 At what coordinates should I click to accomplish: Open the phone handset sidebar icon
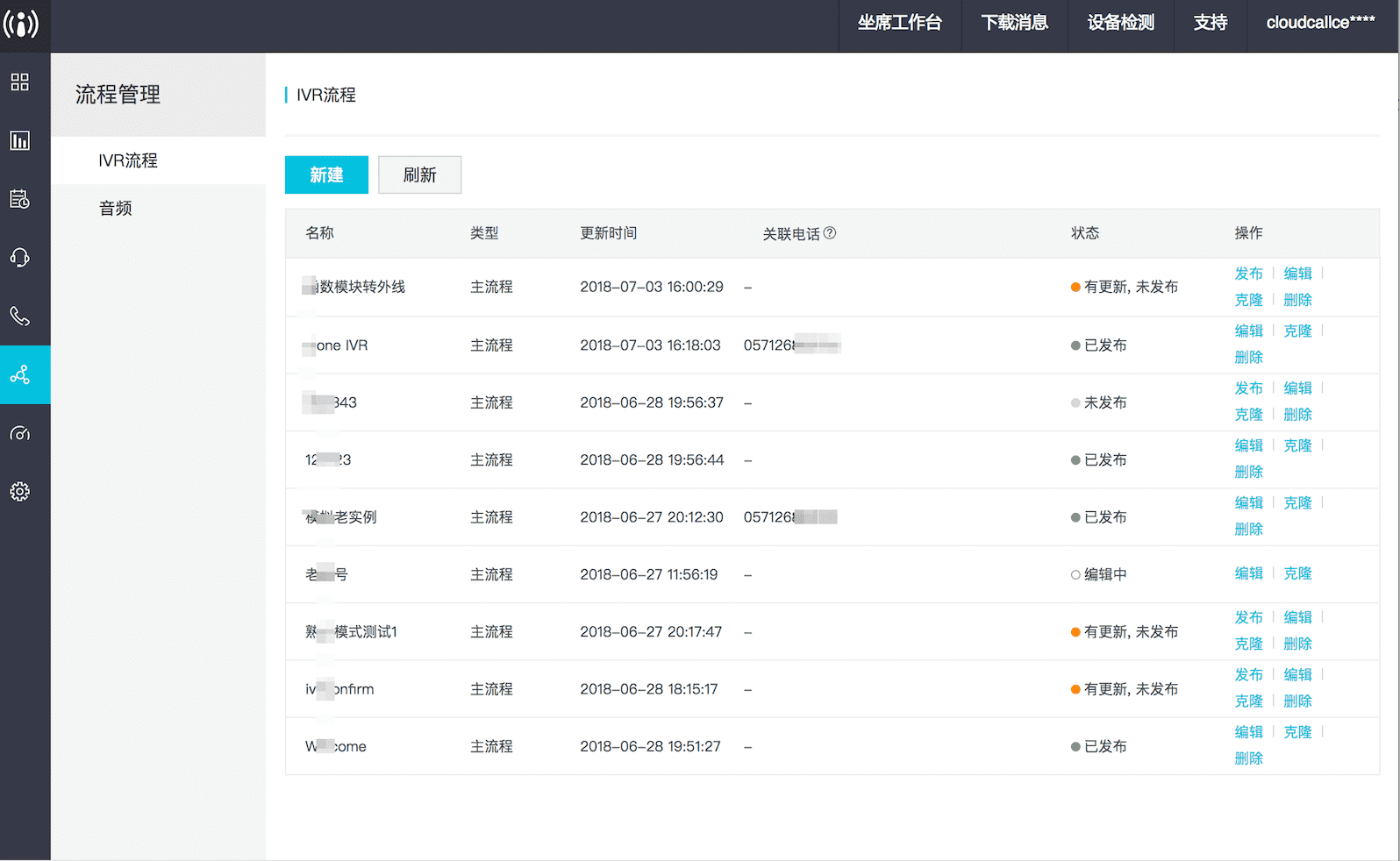coord(19,316)
